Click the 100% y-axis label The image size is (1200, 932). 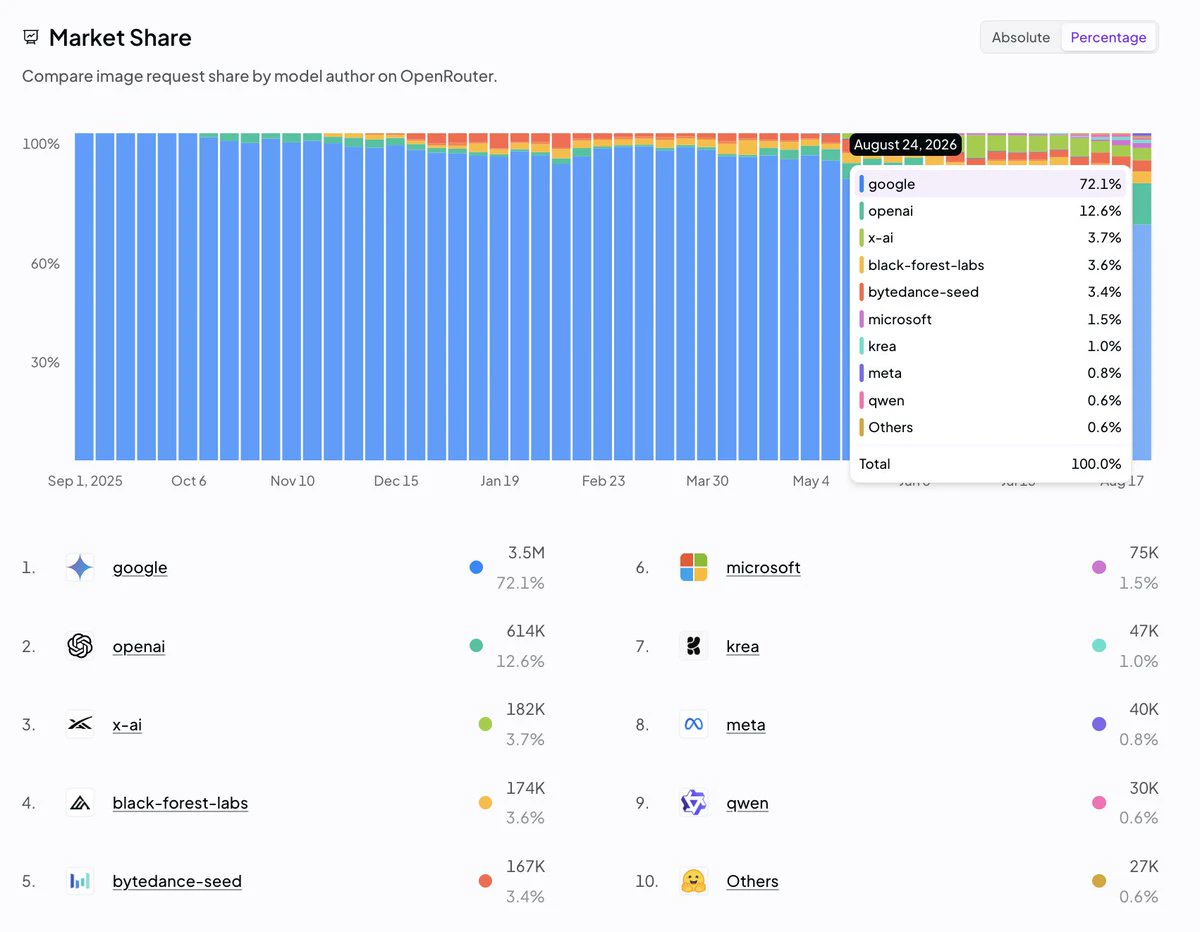click(x=41, y=144)
